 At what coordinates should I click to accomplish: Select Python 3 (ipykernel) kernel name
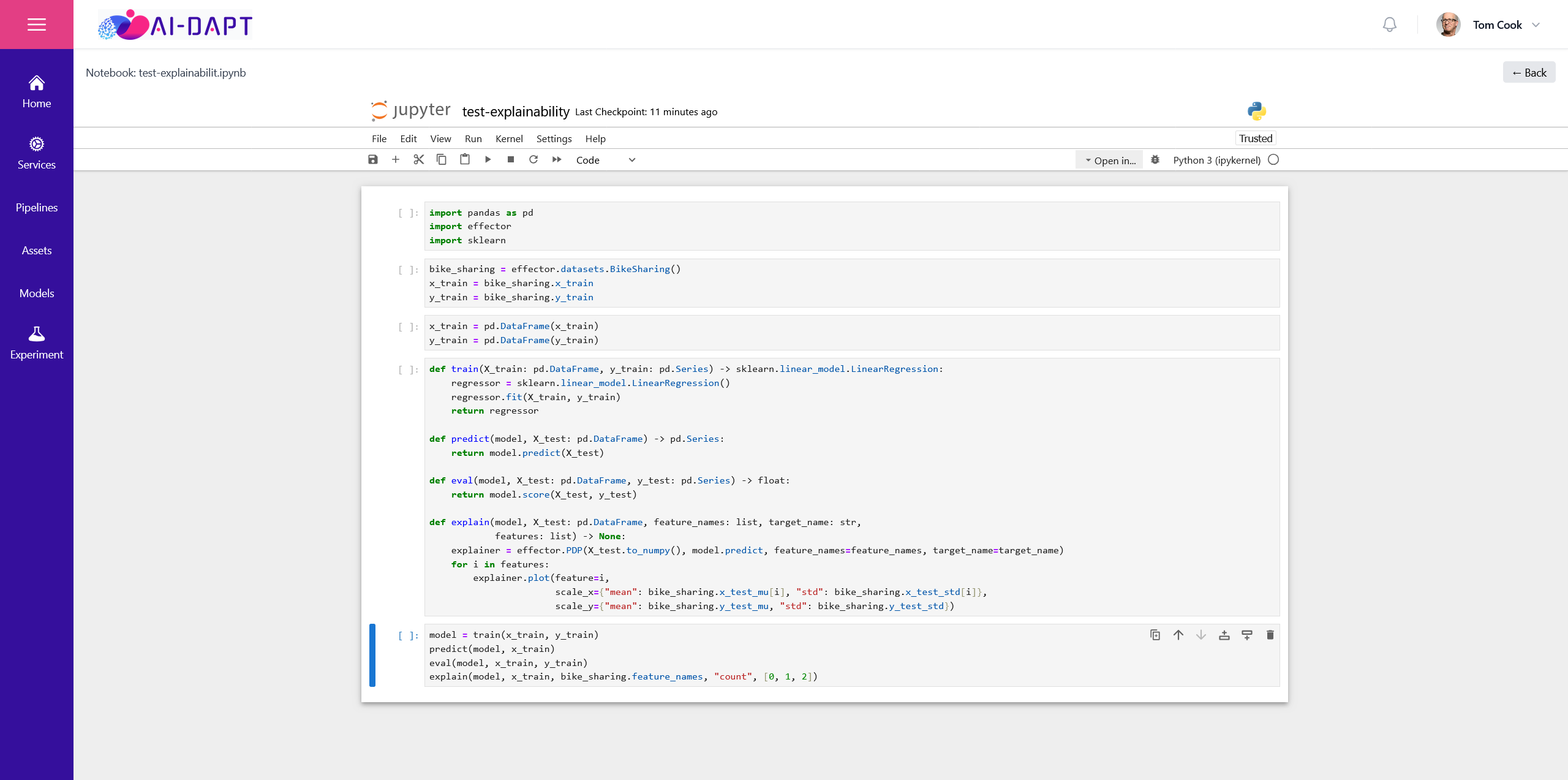(x=1216, y=160)
